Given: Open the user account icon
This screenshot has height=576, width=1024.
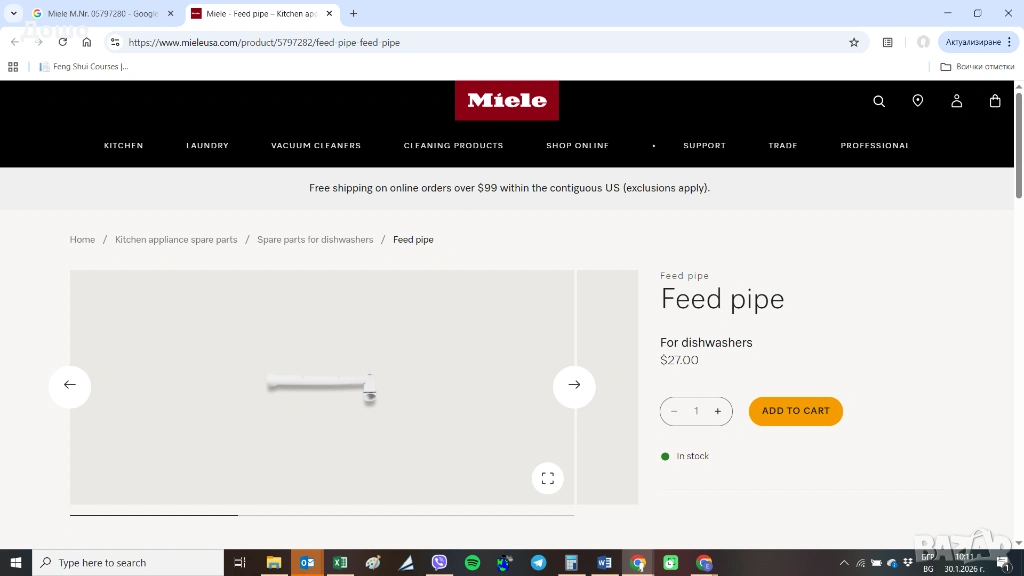Looking at the screenshot, I should pyautogui.click(x=956, y=101).
